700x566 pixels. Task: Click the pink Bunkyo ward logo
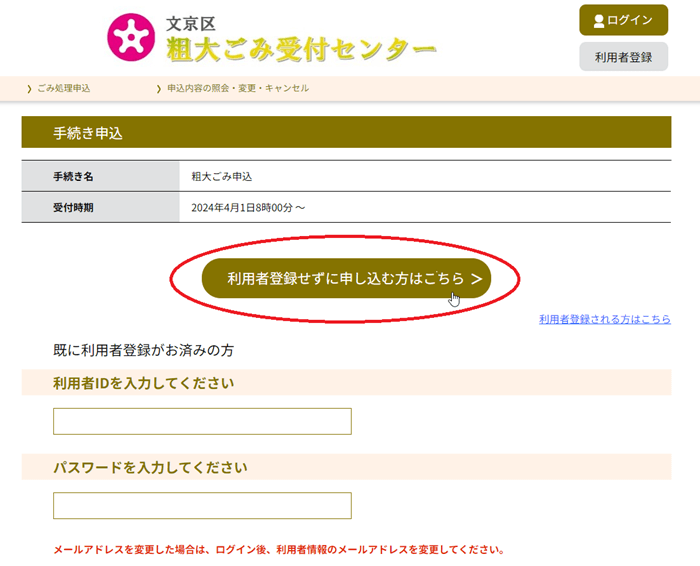click(131, 37)
